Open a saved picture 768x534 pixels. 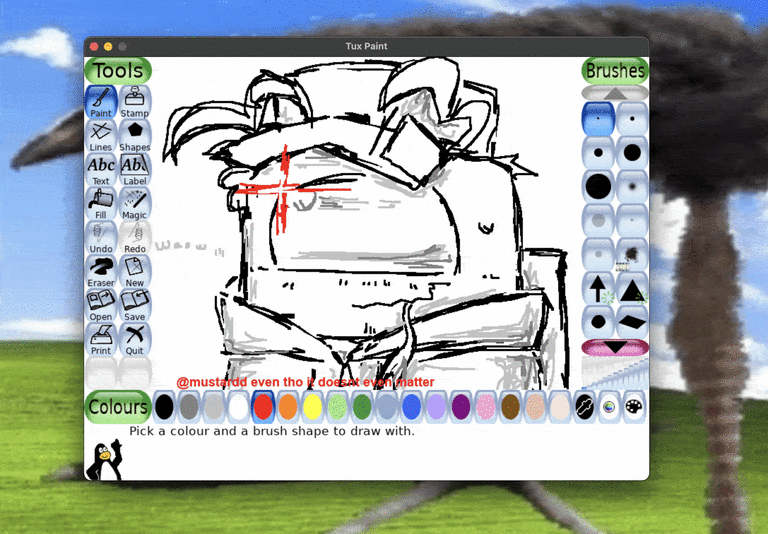pos(101,305)
